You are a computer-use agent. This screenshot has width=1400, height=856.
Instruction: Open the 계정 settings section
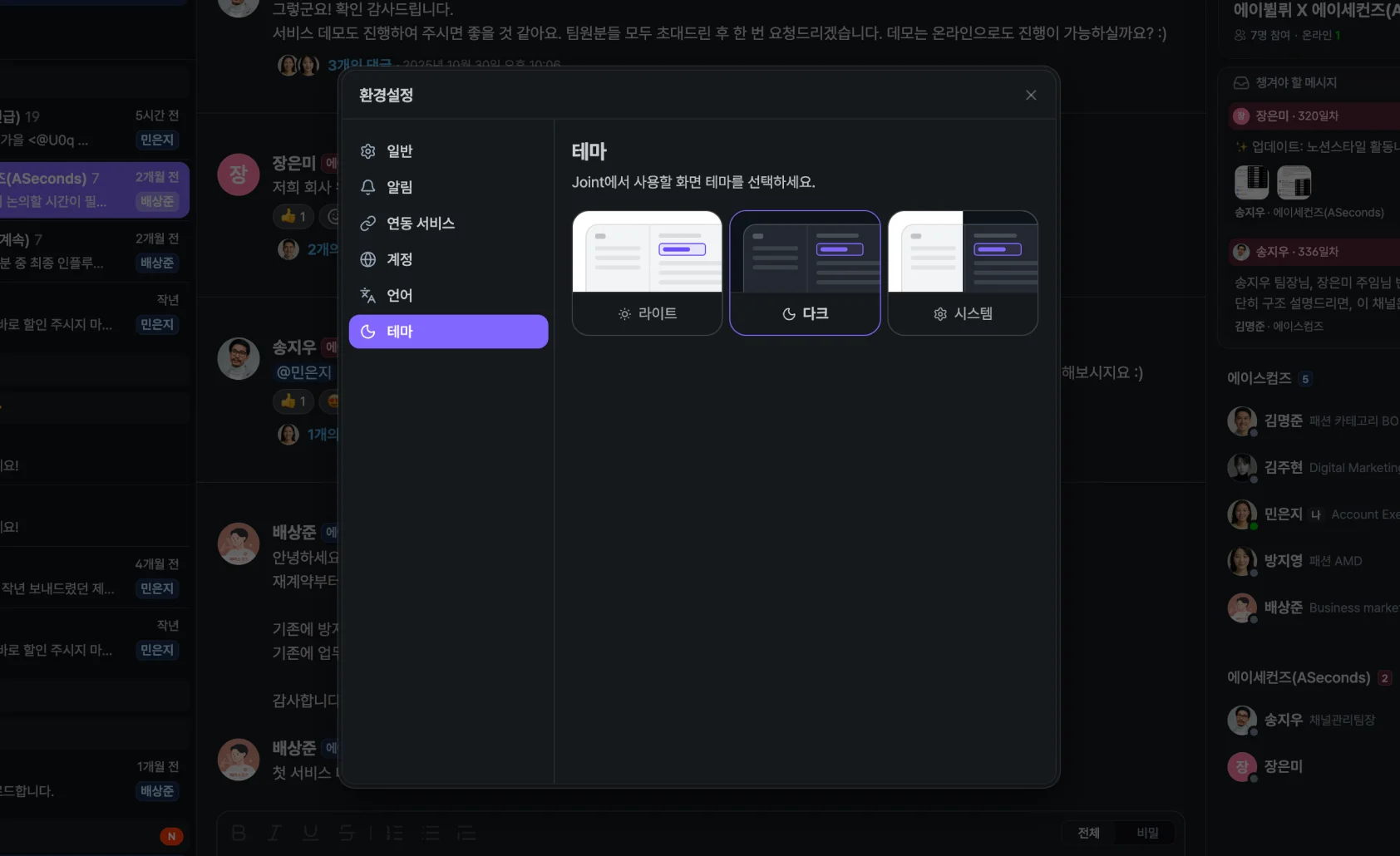tap(448, 259)
